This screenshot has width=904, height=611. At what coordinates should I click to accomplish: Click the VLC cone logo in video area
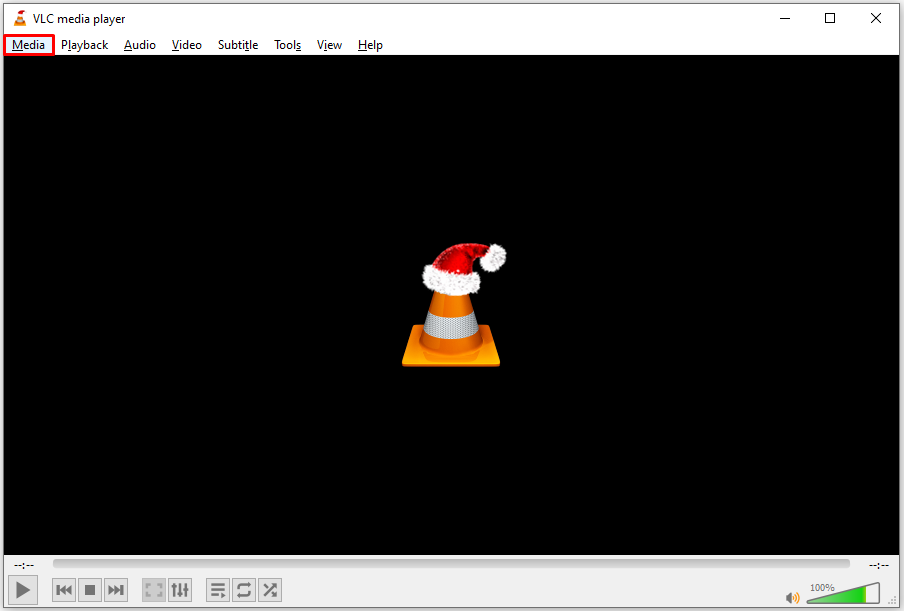pyautogui.click(x=452, y=304)
